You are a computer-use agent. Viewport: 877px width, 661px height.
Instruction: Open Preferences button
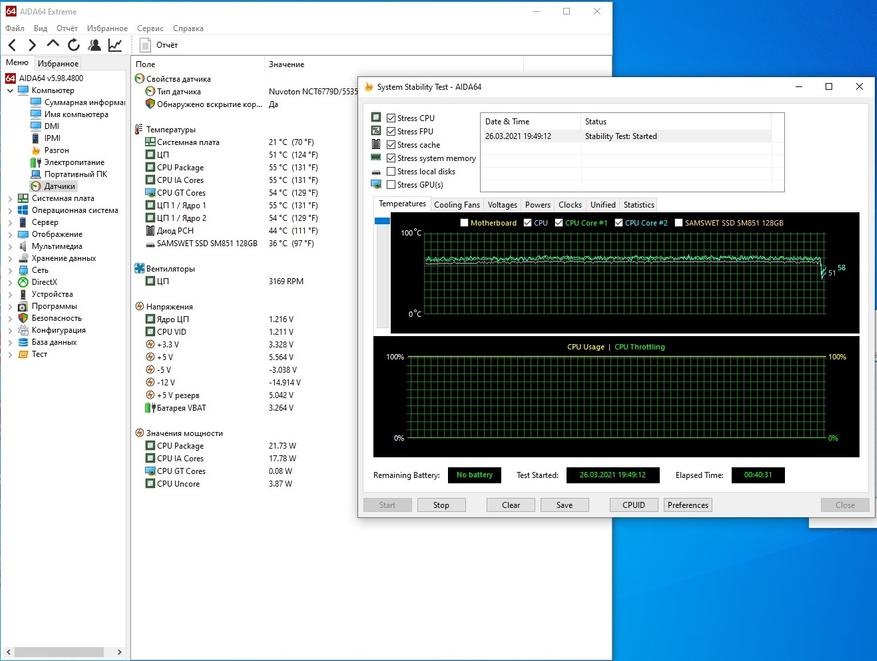688,505
